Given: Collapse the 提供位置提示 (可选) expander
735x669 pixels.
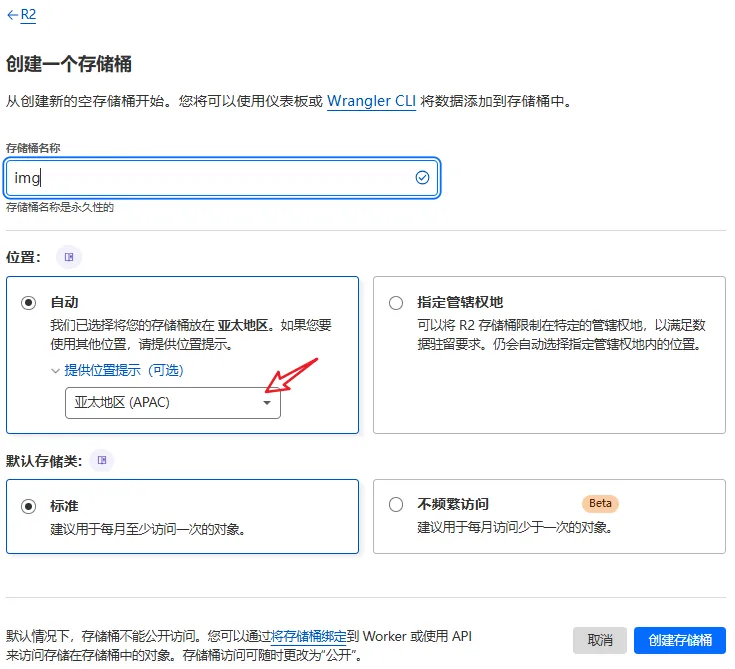Looking at the screenshot, I should tap(117, 370).
